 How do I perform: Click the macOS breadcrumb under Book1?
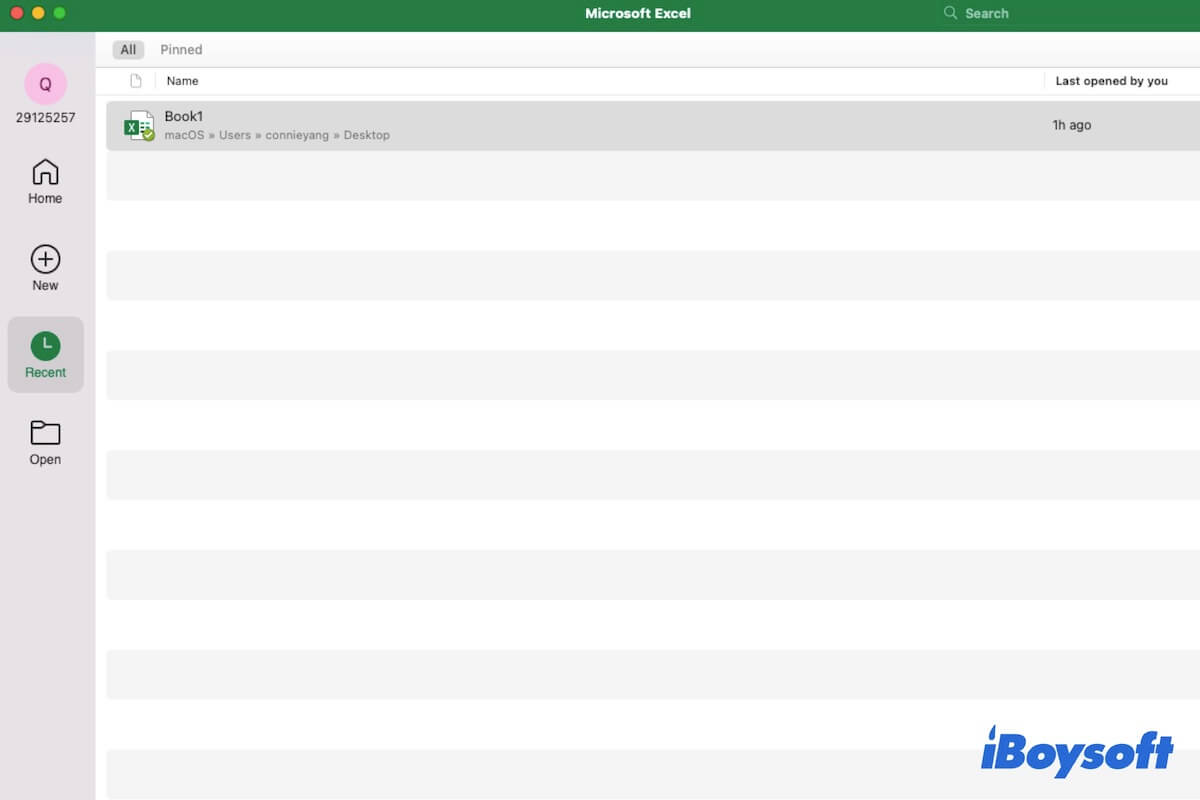tap(184, 135)
